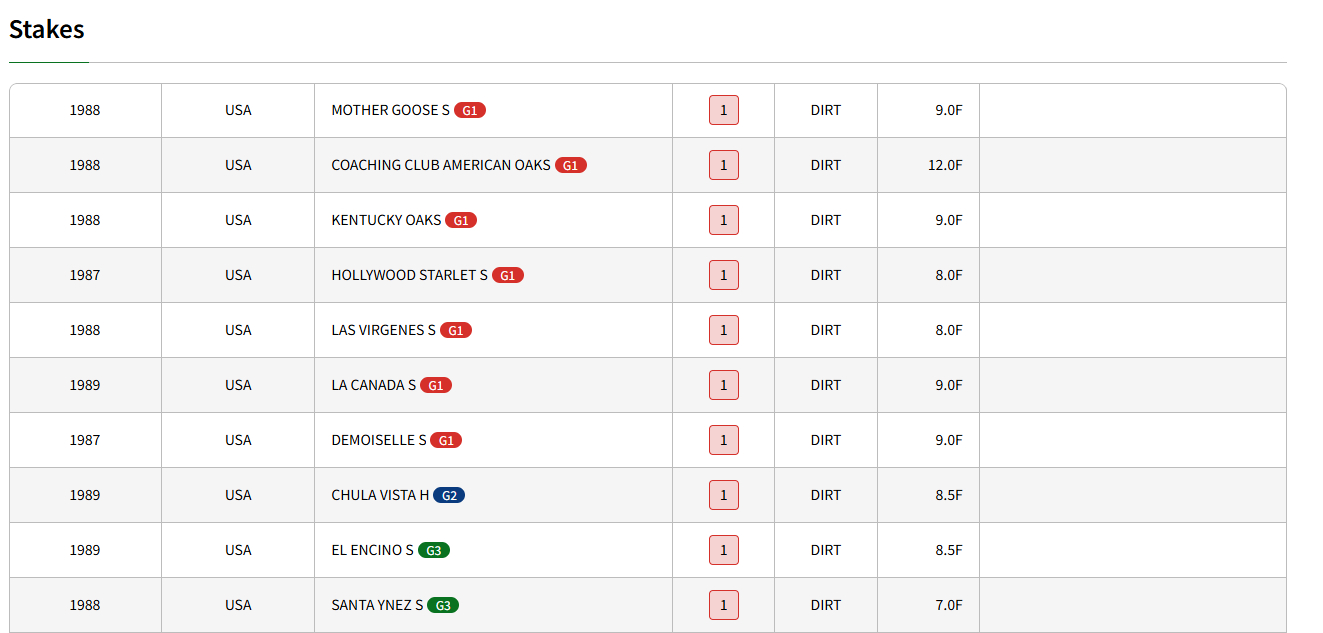The width and height of the screenshot is (1323, 633).
Task: Select the Stakes section heading
Action: click(47, 29)
